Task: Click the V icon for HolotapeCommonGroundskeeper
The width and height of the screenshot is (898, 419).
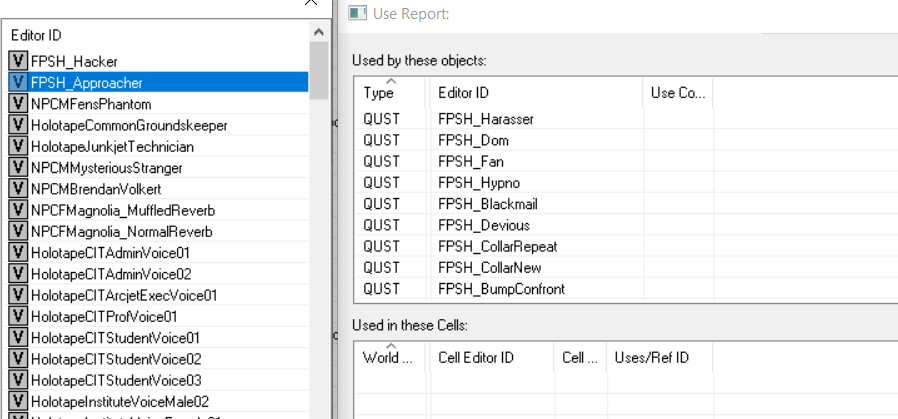Action: pyautogui.click(x=18, y=125)
